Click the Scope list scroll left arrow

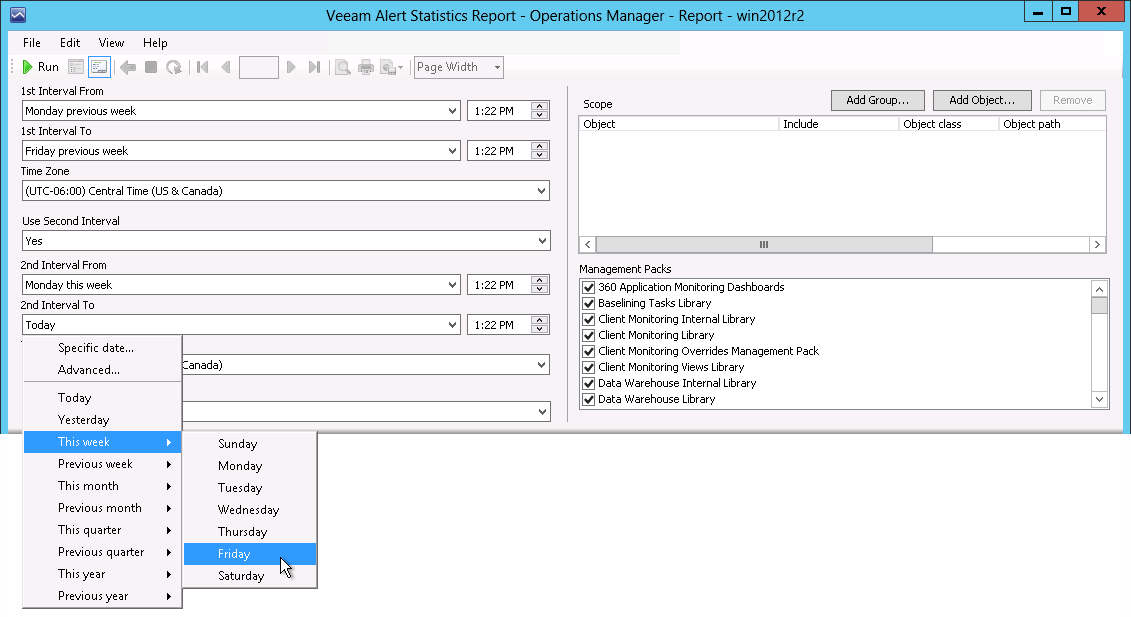[x=588, y=245]
